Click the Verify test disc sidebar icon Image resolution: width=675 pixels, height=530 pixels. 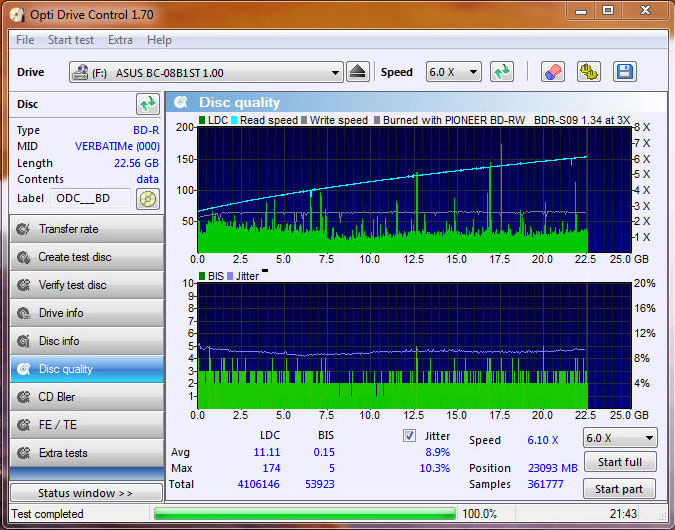point(23,285)
